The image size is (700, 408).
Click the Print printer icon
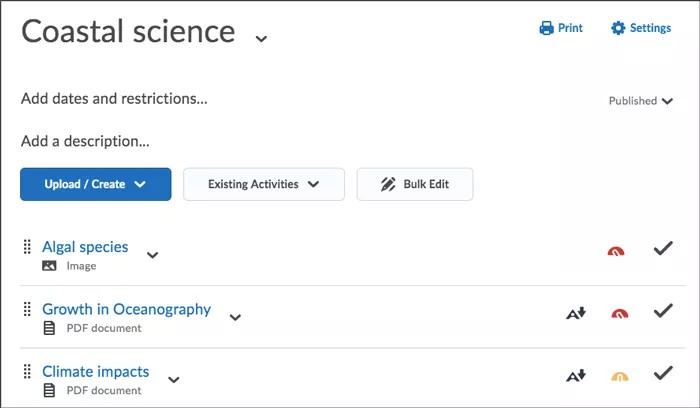pos(546,28)
